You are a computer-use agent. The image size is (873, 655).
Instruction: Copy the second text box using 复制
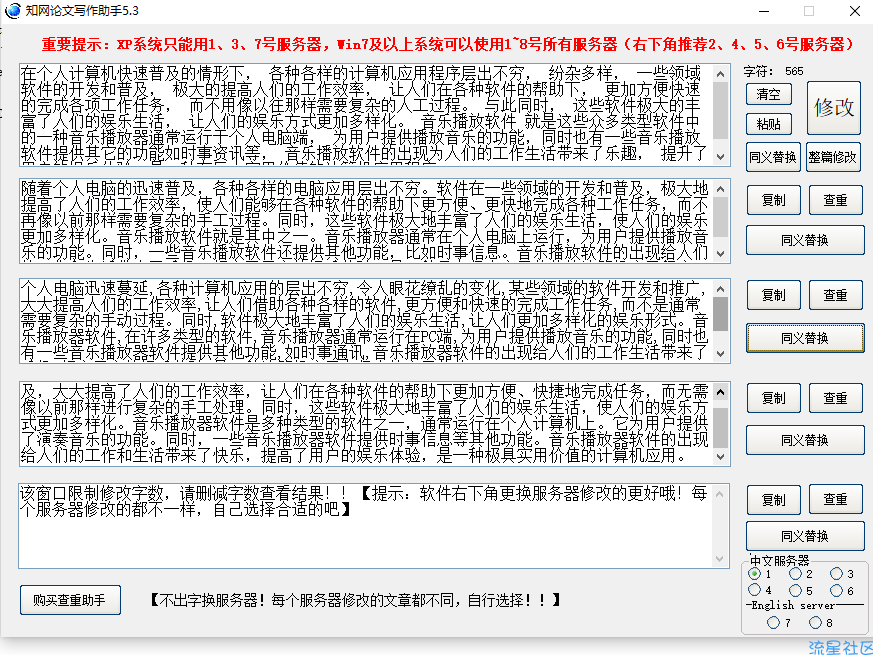(x=773, y=200)
